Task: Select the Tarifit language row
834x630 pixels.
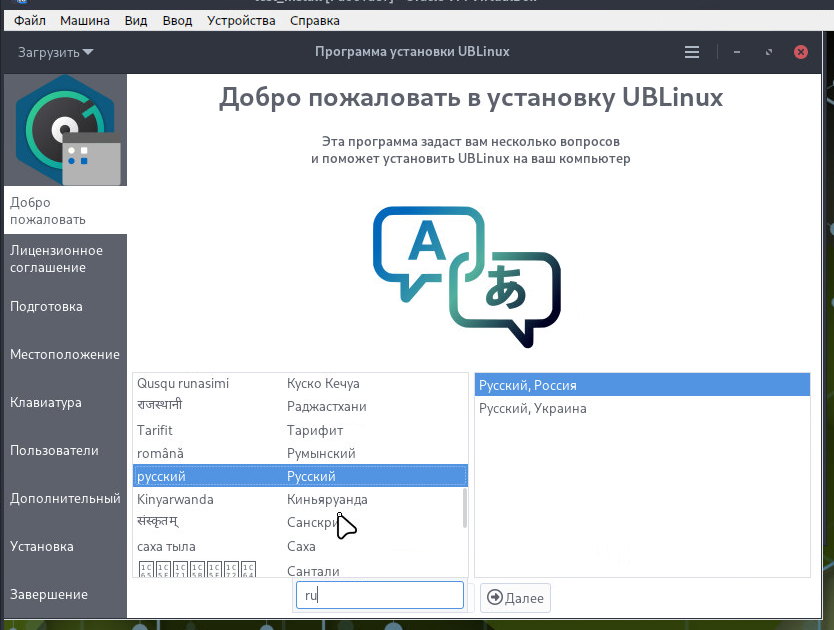Action: click(300, 430)
